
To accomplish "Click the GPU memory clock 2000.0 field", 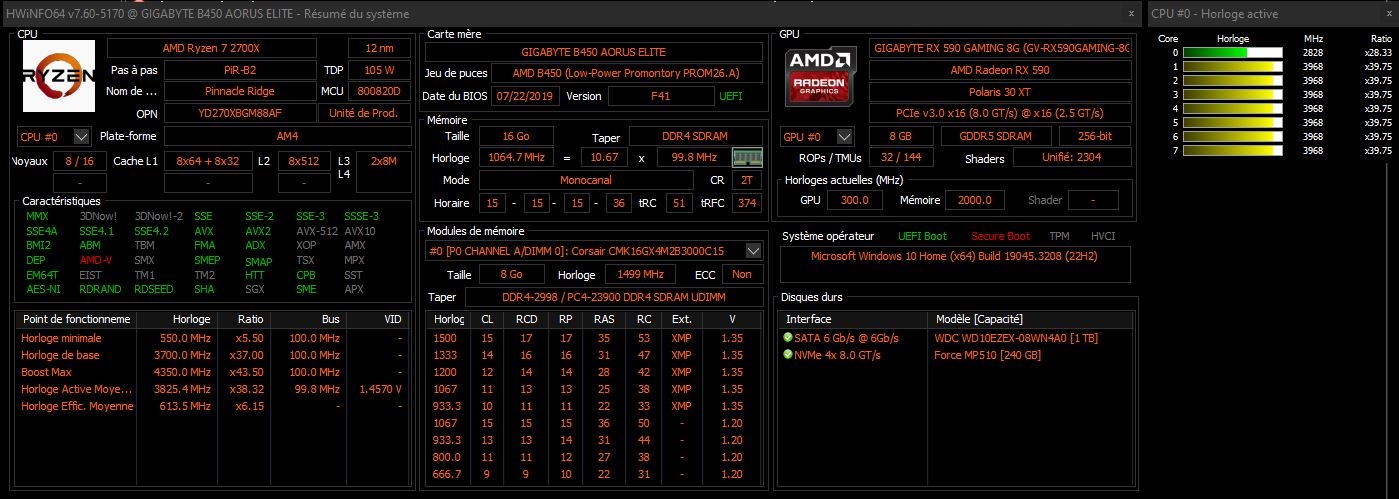I will [x=975, y=200].
